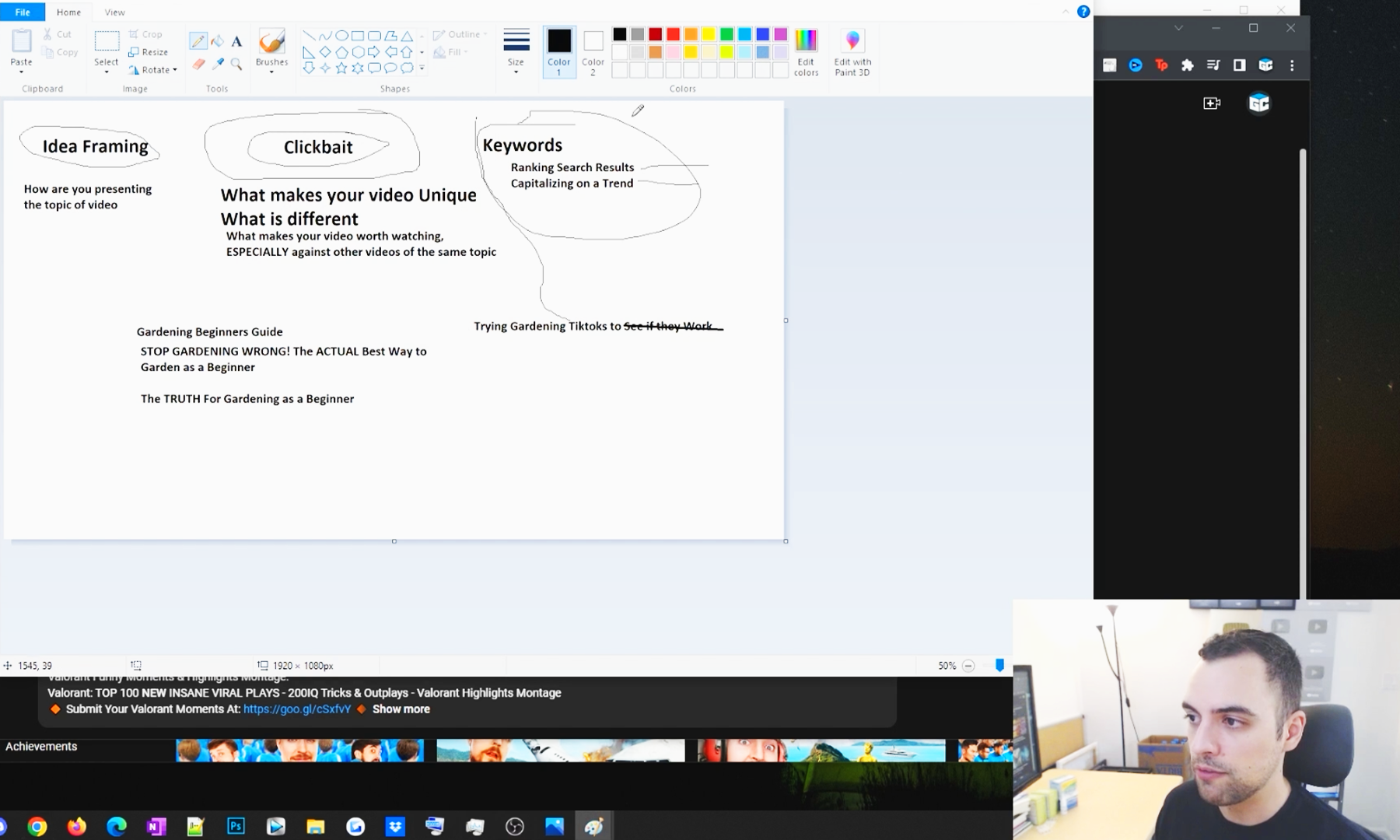Open the goo.gl/cSxfvY link

297,709
